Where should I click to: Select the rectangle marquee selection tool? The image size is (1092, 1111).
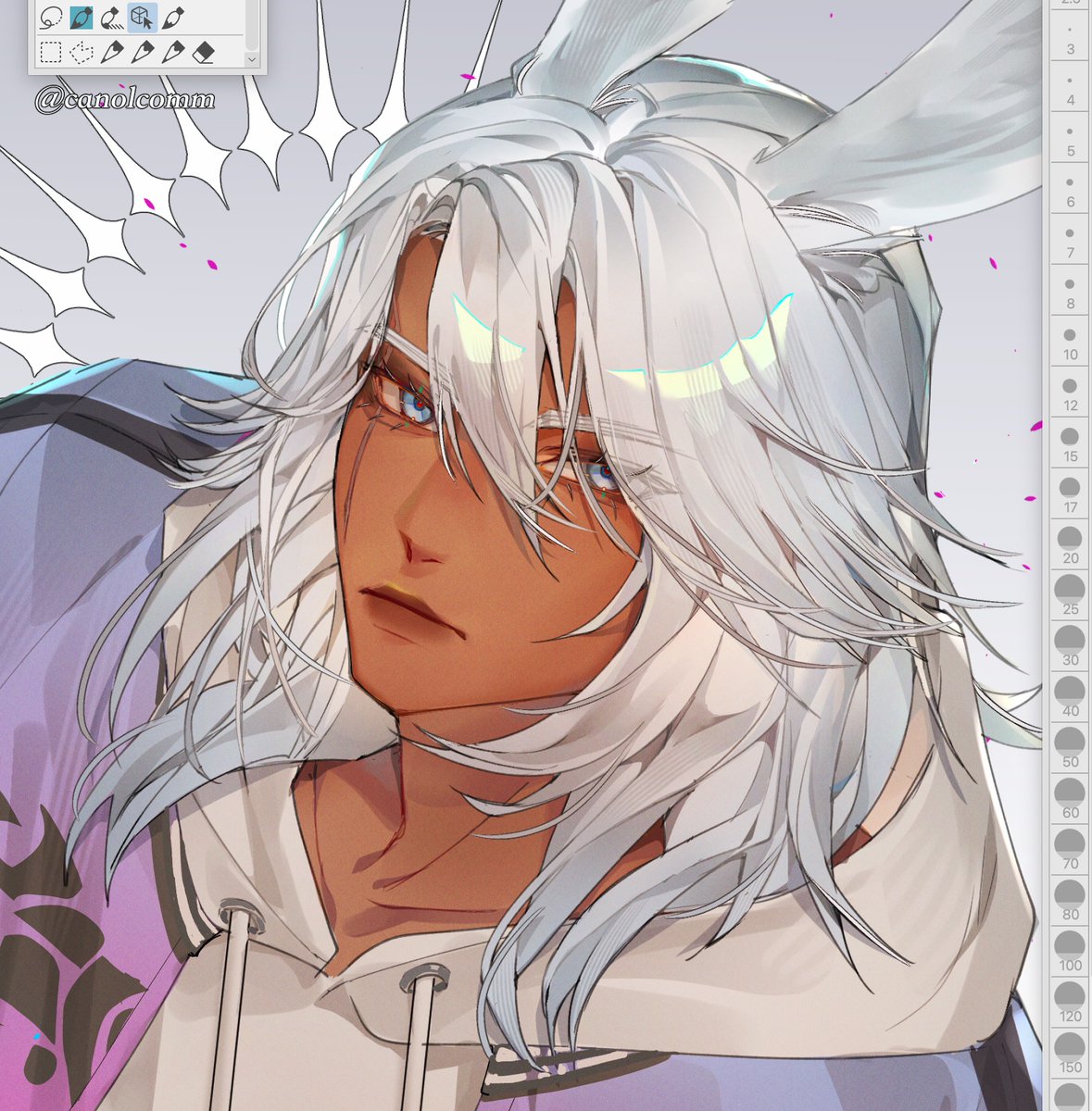(51, 52)
